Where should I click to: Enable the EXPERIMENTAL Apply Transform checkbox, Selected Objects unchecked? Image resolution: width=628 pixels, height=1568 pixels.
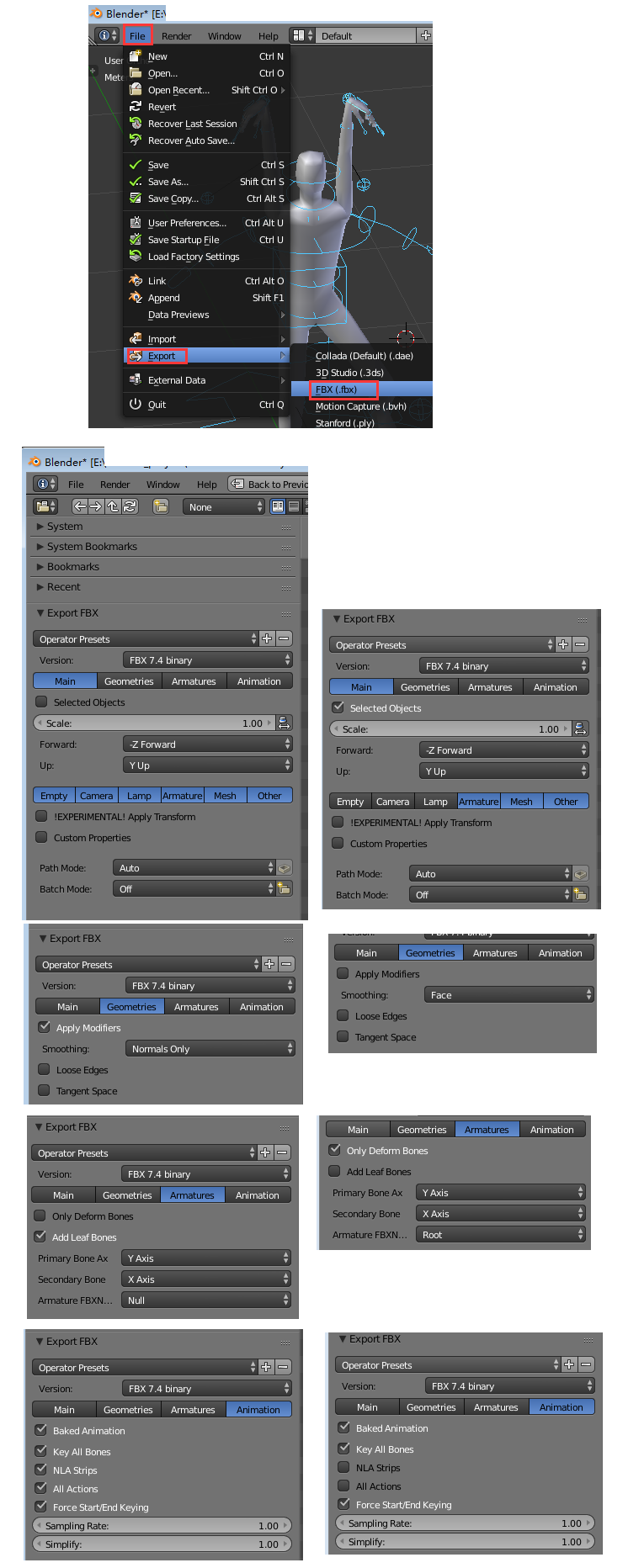[x=41, y=816]
